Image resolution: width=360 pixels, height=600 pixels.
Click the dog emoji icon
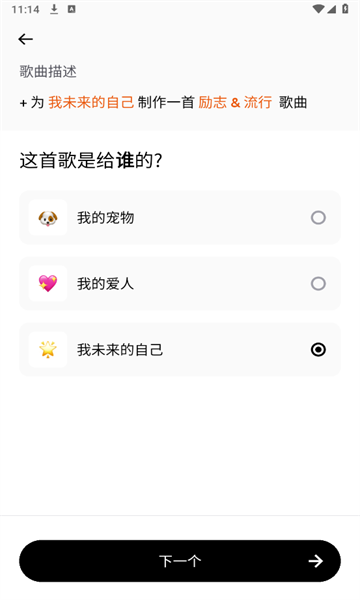[x=48, y=218]
